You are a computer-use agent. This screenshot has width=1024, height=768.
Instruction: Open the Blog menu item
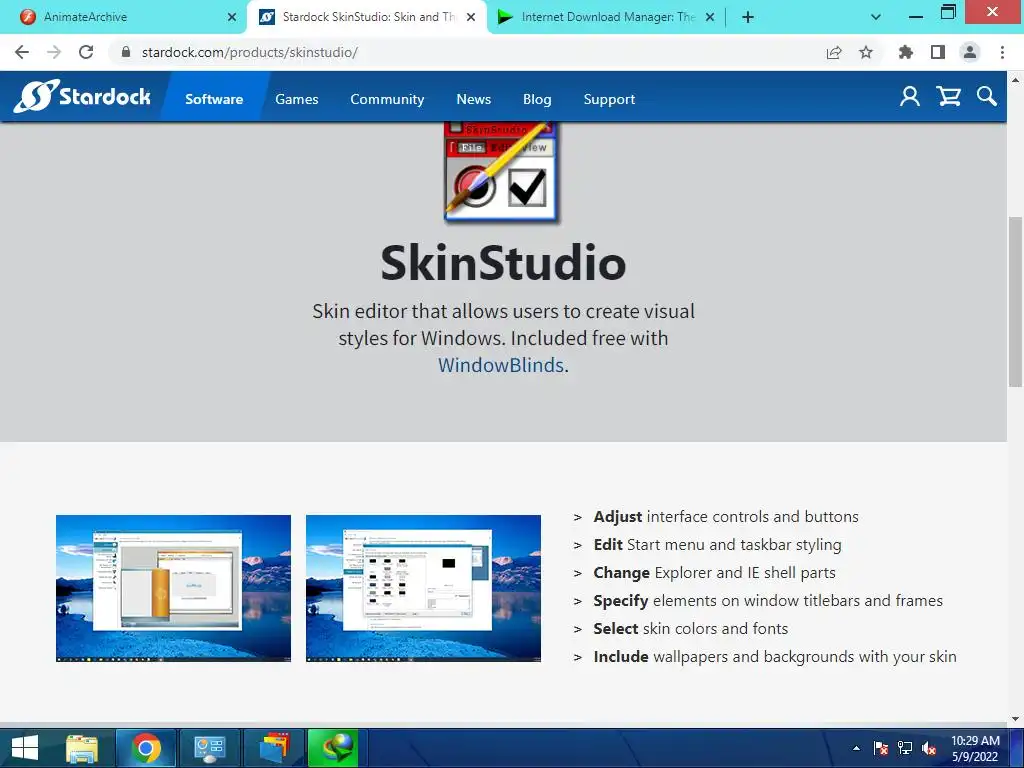click(x=537, y=99)
